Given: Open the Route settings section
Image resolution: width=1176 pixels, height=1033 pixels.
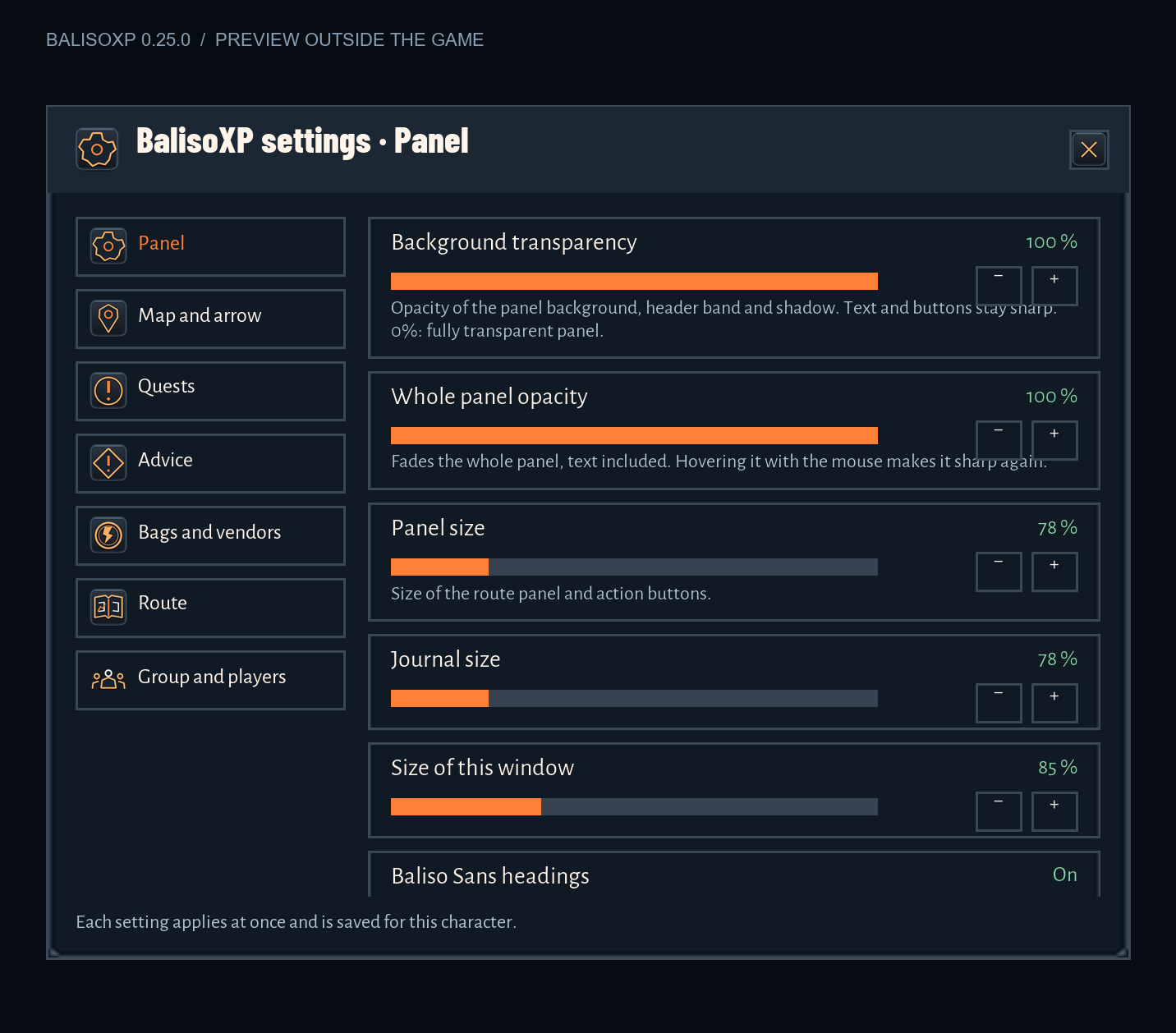Looking at the screenshot, I should [x=210, y=608].
